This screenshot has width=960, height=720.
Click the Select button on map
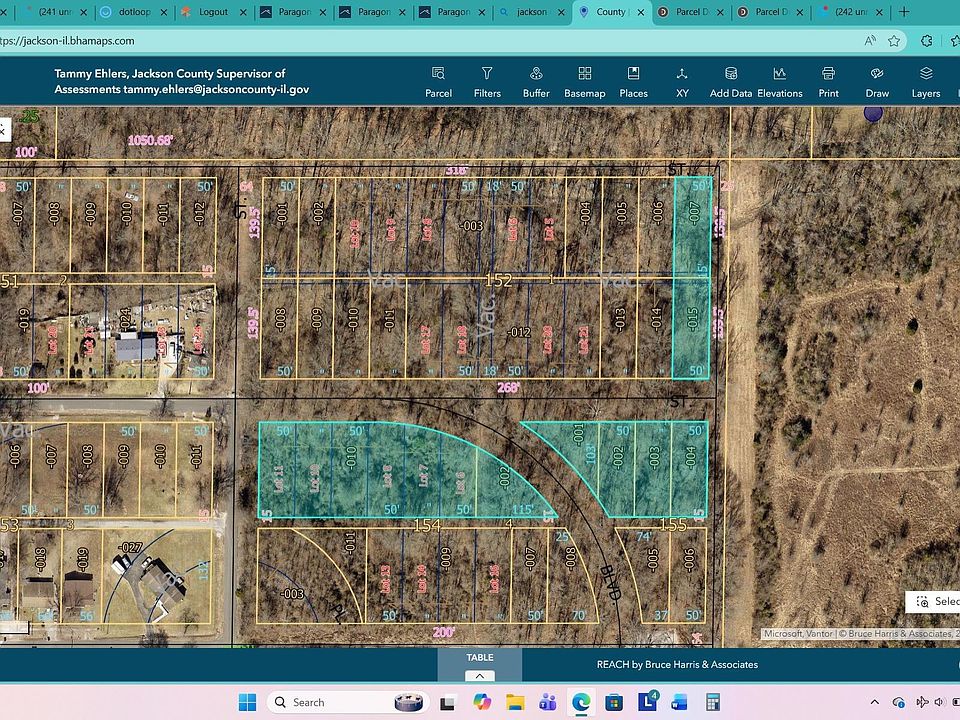click(x=933, y=601)
